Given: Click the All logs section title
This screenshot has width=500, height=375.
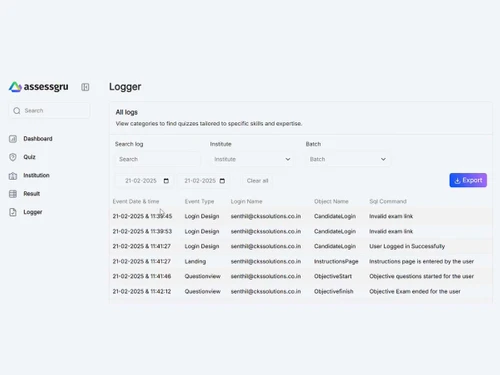Looking at the screenshot, I should click(x=126, y=112).
